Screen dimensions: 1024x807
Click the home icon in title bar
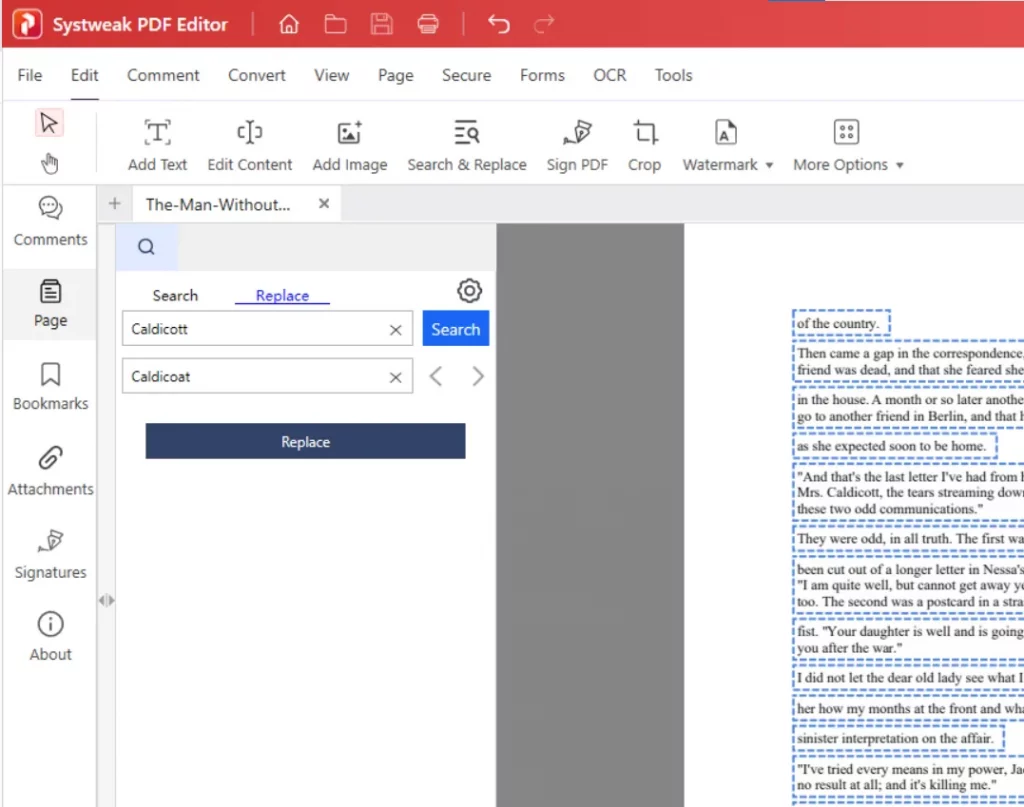tap(289, 25)
